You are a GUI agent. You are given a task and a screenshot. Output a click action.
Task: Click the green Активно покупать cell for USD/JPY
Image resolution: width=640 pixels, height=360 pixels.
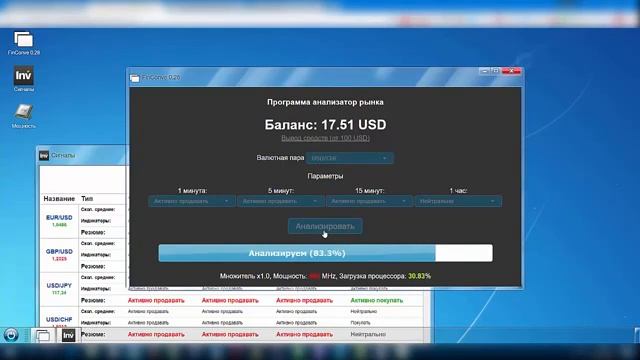coord(376,300)
